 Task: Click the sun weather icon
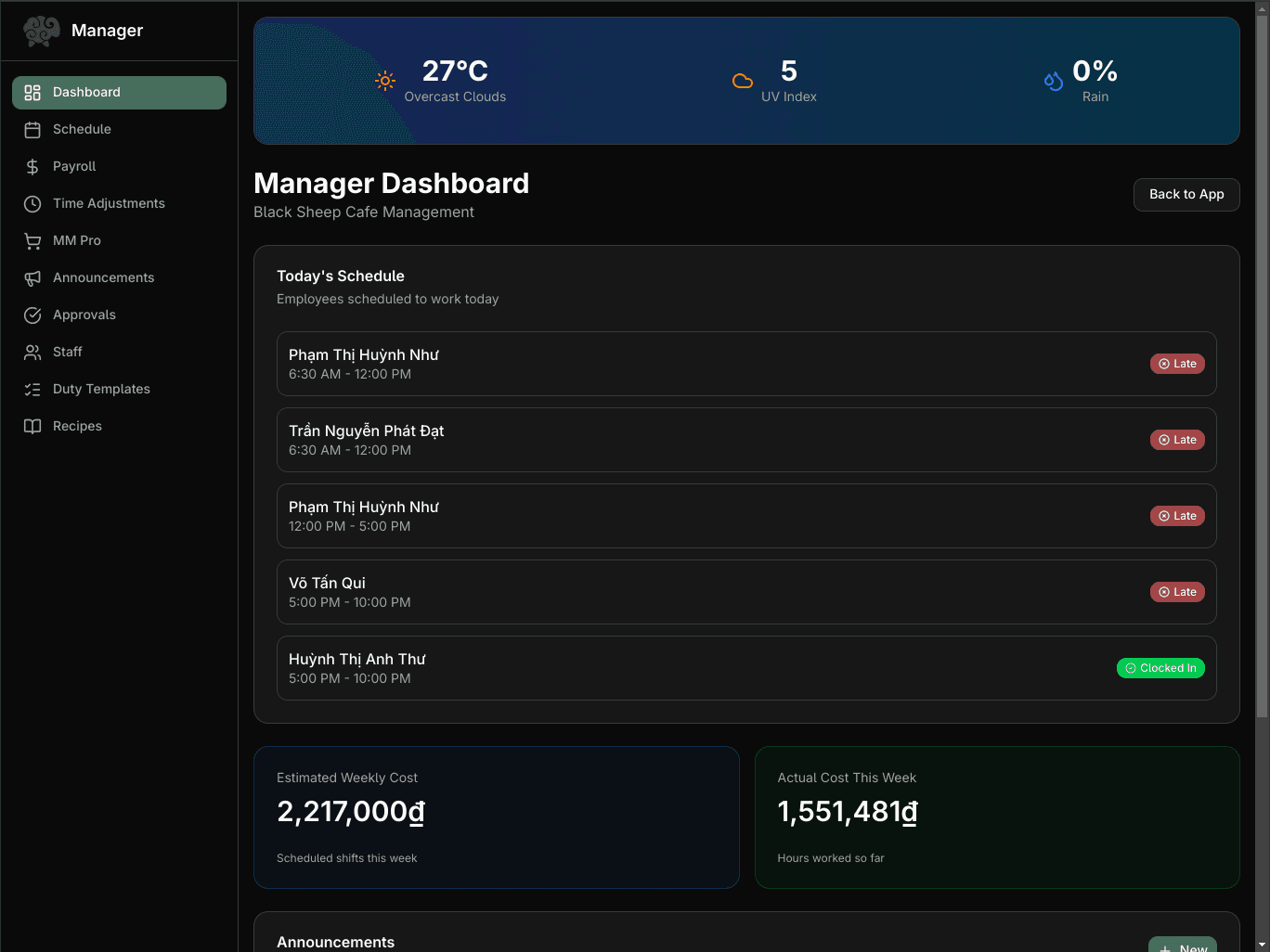(x=384, y=81)
